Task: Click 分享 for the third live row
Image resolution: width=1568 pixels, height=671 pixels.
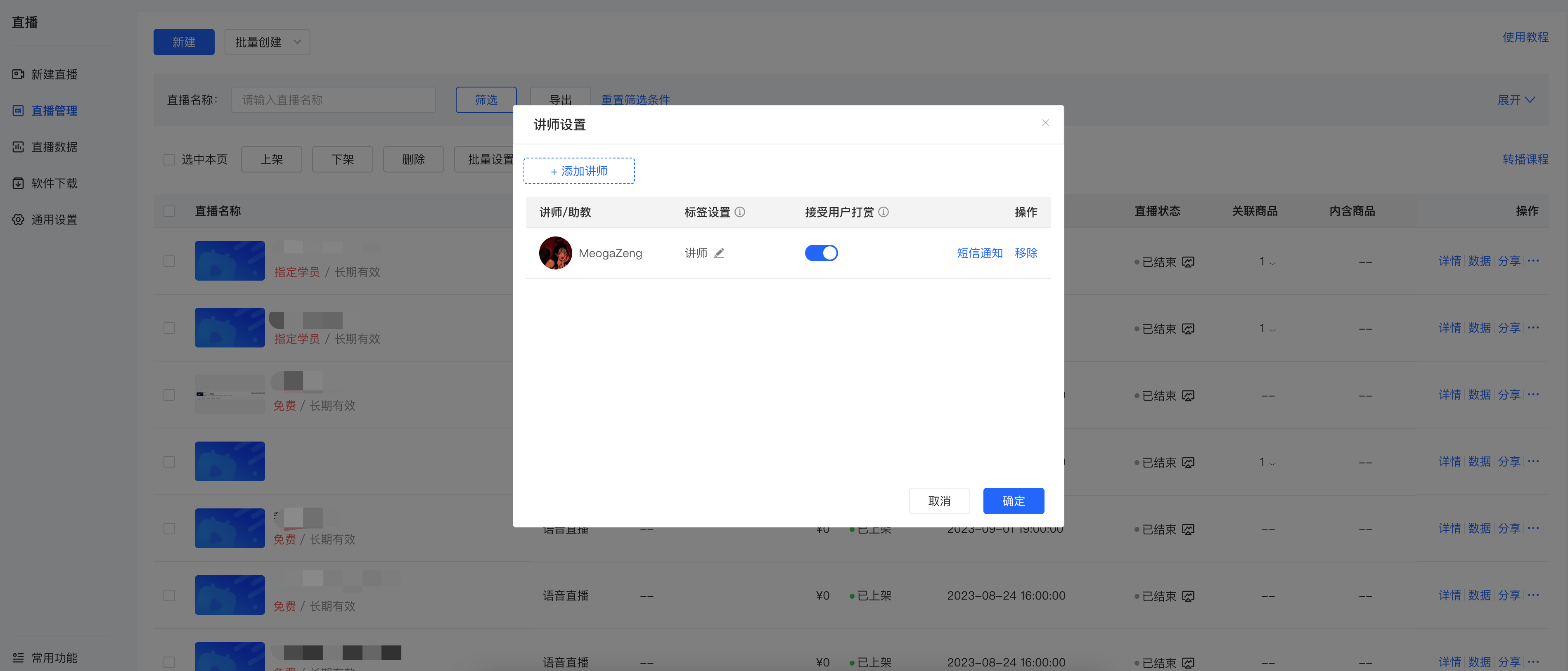Action: [1509, 395]
